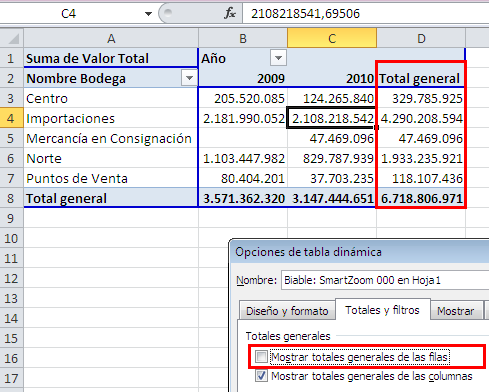Click the Select All corner button
Image resolution: width=489 pixels, height=392 pixels.
pyautogui.click(x=12, y=38)
